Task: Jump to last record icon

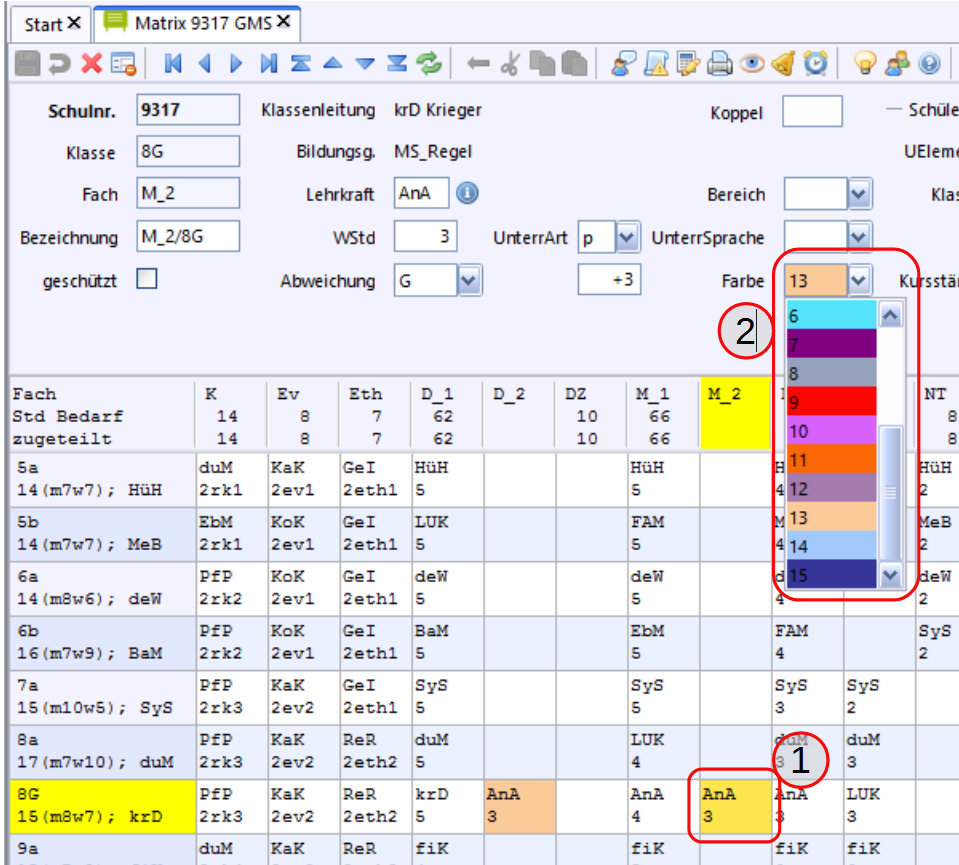Action: click(268, 63)
